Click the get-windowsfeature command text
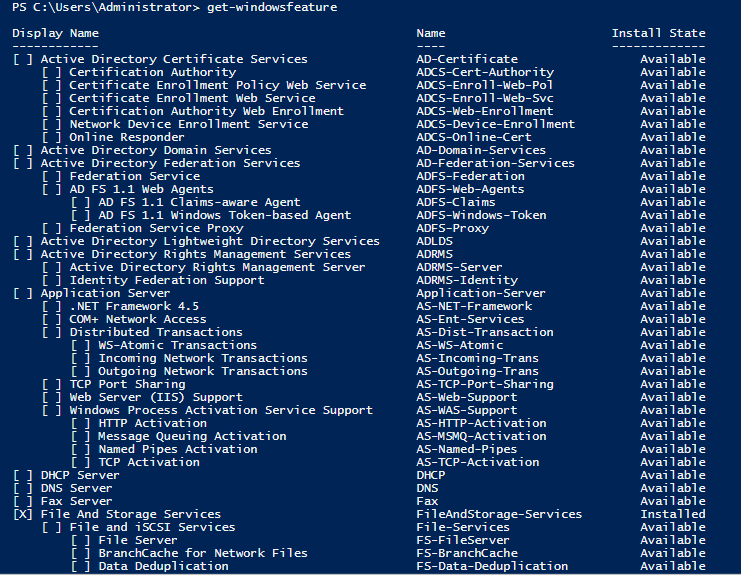Screen dimensions: 741x575 click(x=272, y=8)
